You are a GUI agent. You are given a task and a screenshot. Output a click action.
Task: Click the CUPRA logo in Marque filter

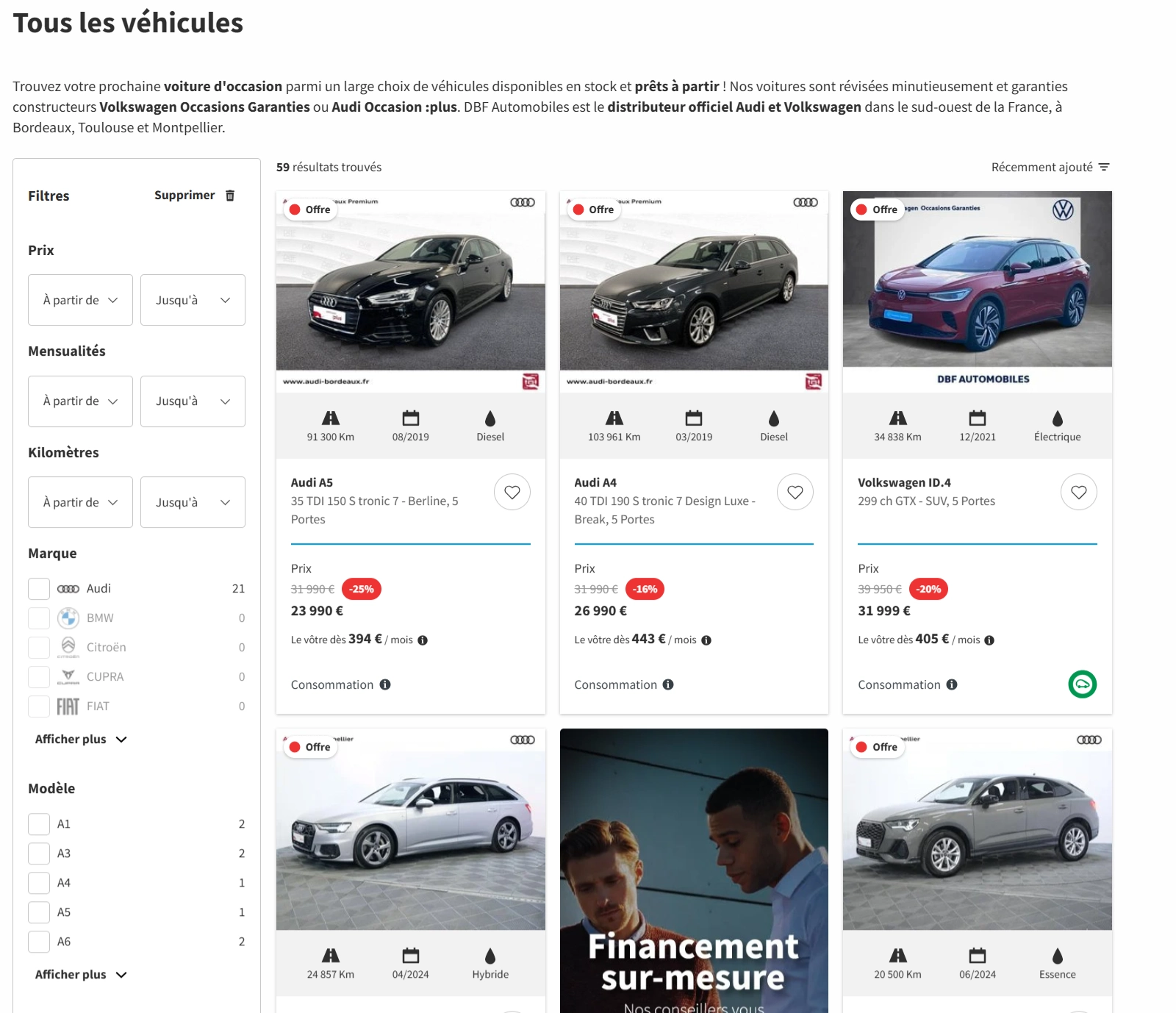pos(68,677)
